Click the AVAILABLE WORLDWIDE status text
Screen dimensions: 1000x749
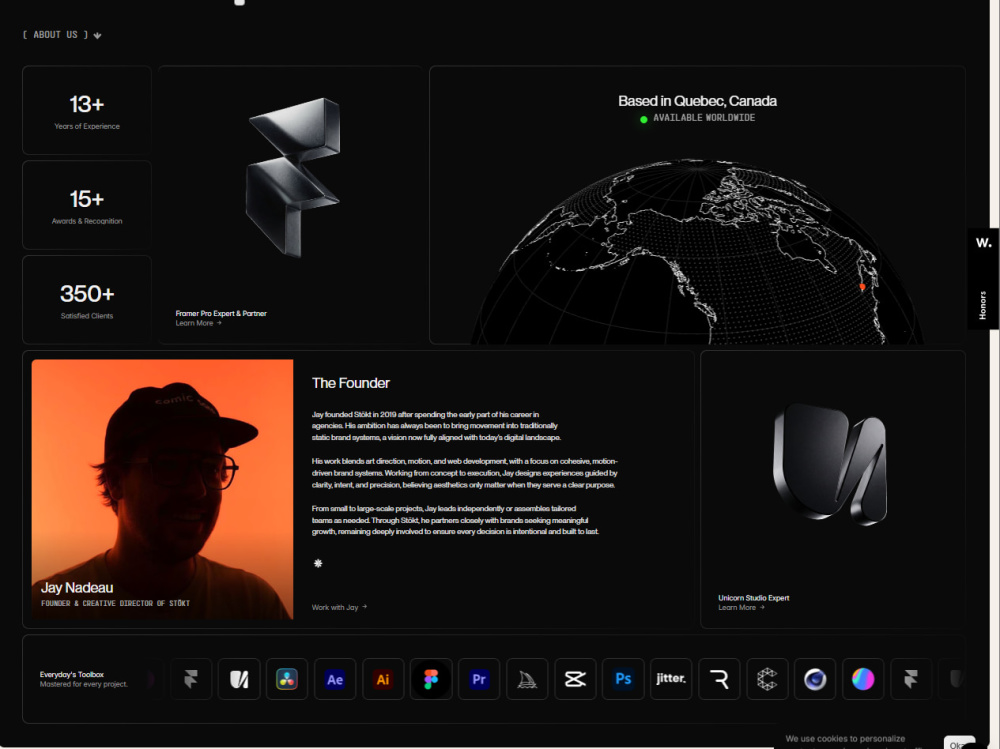pyautogui.click(x=703, y=118)
